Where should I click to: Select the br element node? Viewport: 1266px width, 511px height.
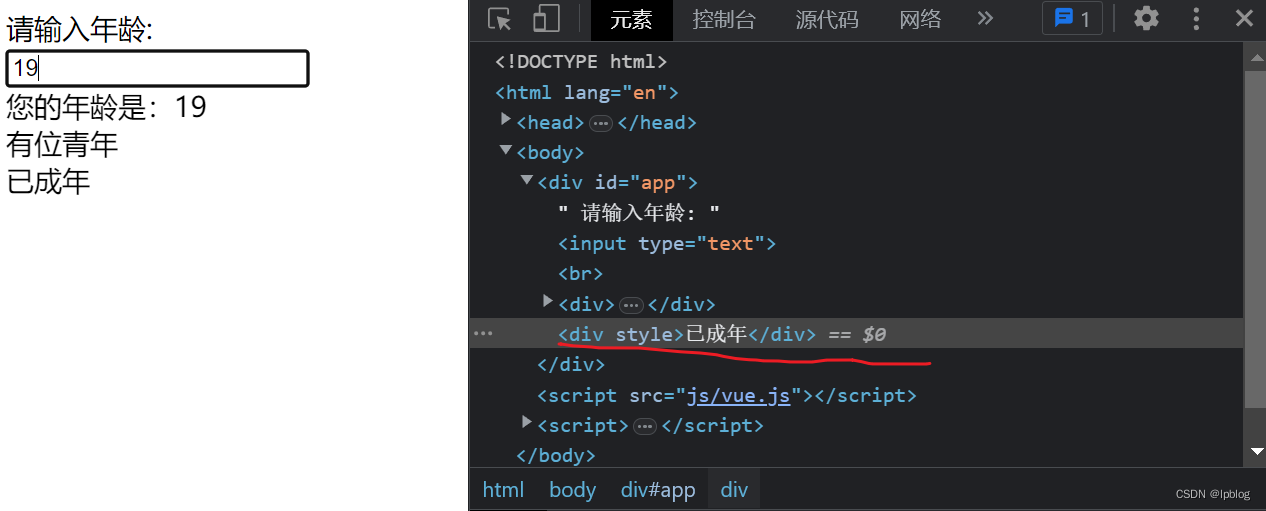(x=581, y=273)
